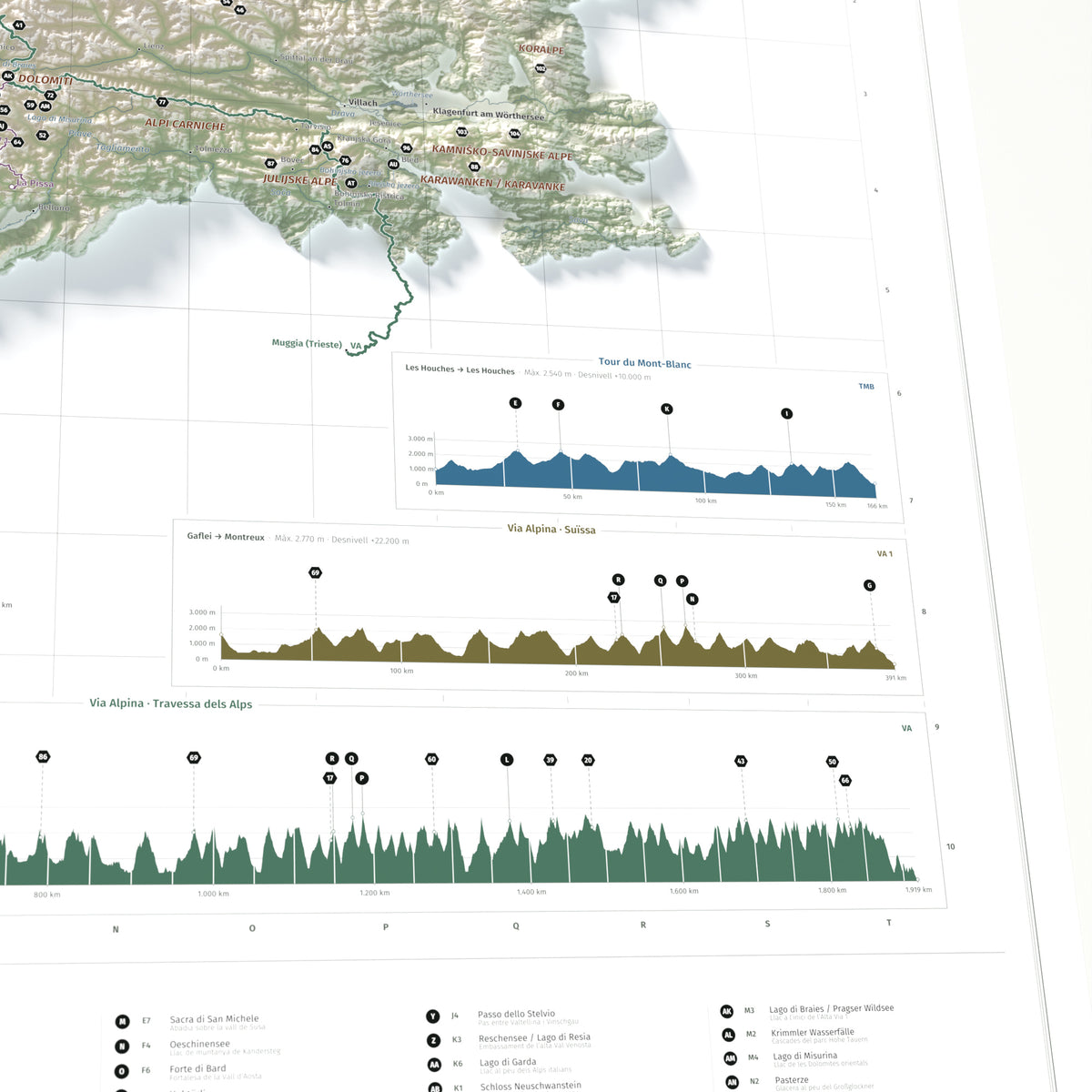Click legend icon Y beside Passo dello Stelvio

coord(432,1016)
